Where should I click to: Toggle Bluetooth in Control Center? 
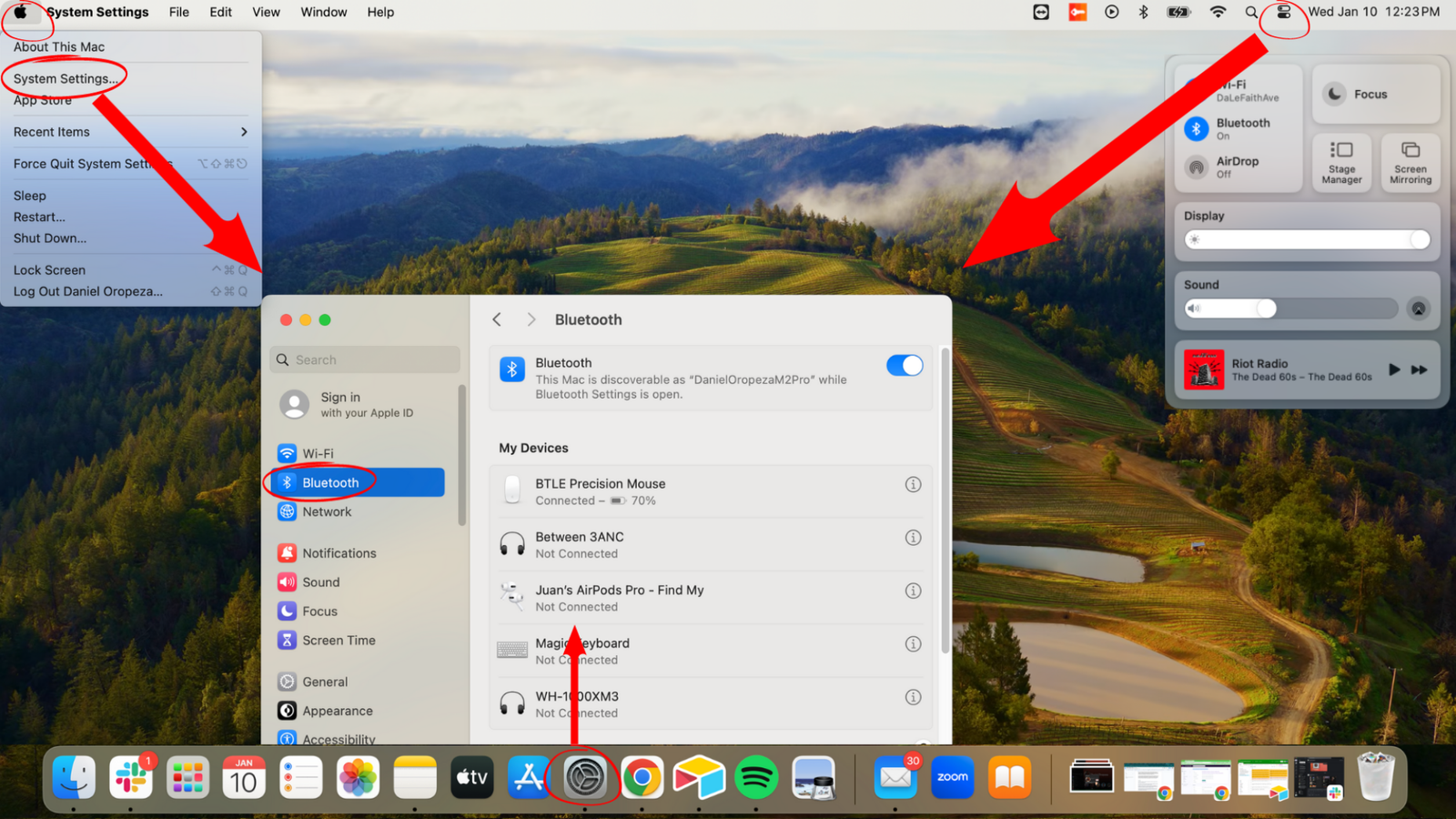coord(1197,129)
